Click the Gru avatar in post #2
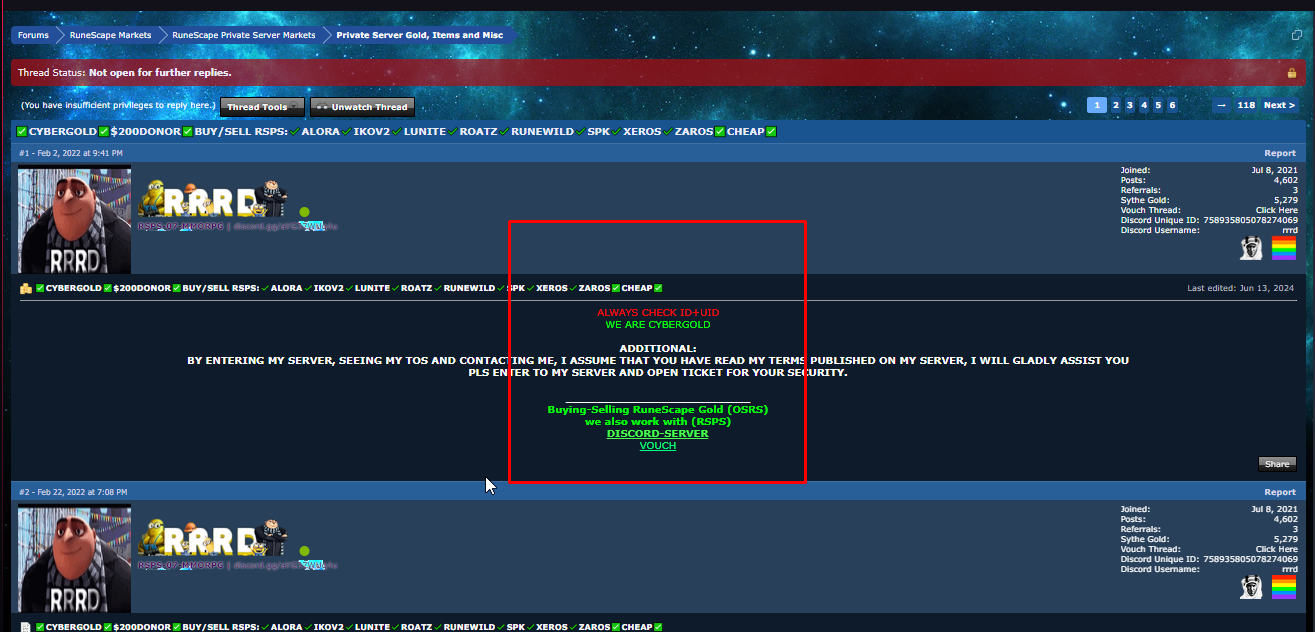1315x632 pixels. (74, 558)
